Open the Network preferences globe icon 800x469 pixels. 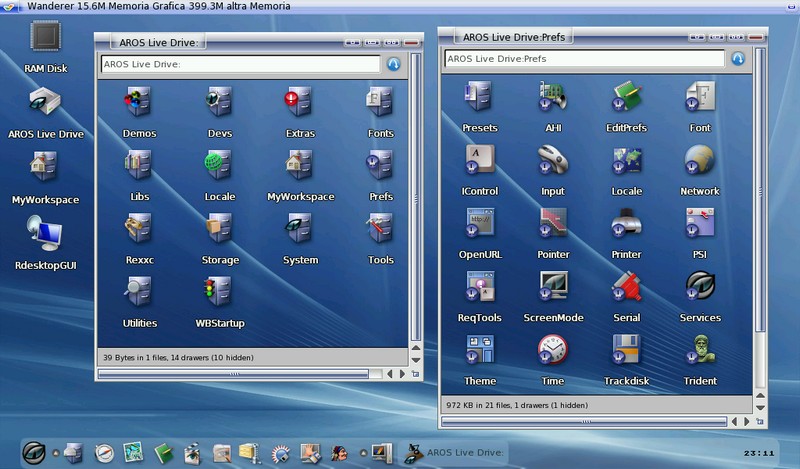(700, 159)
